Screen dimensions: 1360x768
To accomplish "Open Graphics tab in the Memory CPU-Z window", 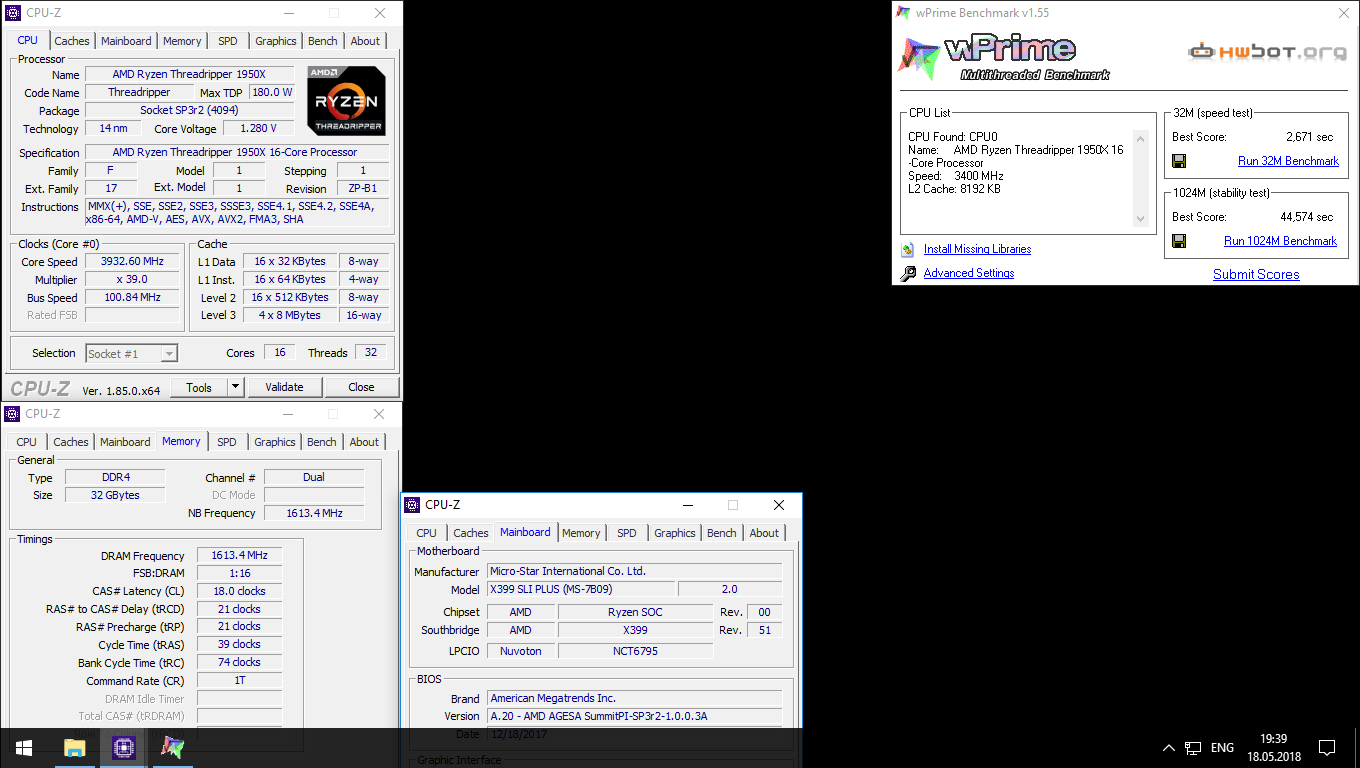I will tap(275, 442).
